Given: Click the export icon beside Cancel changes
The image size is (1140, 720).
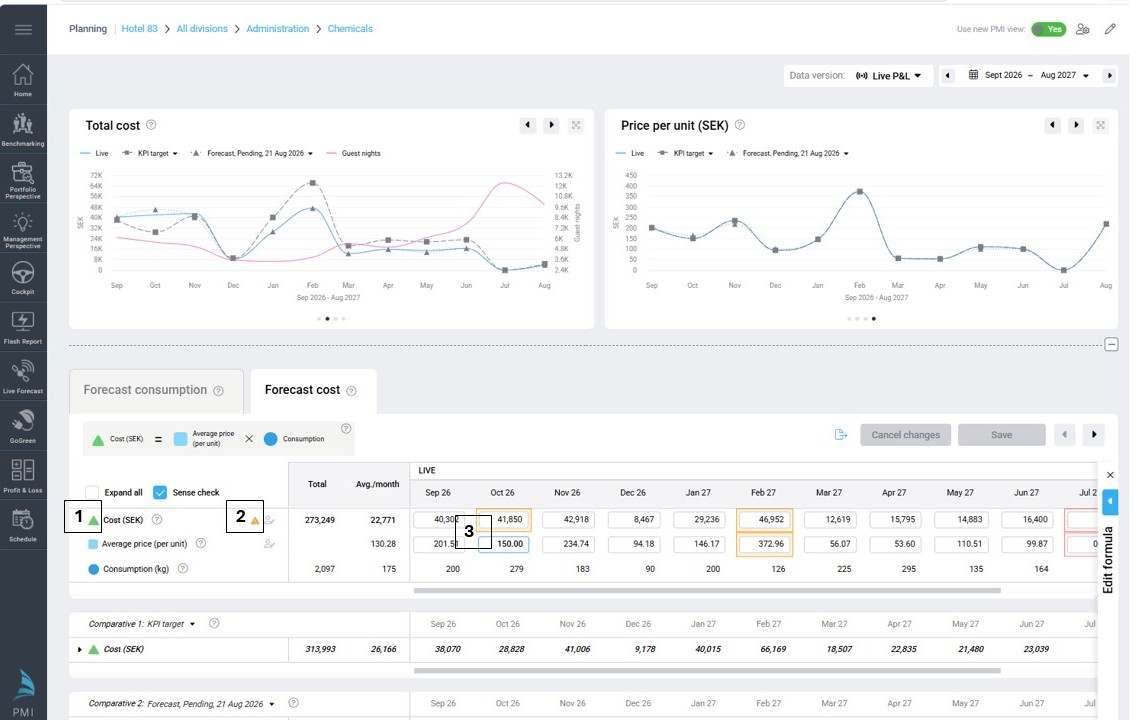Looking at the screenshot, I should (840, 435).
